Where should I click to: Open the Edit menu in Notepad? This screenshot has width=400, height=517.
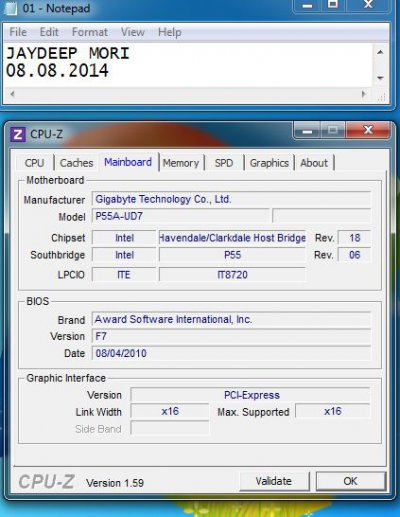pos(49,32)
